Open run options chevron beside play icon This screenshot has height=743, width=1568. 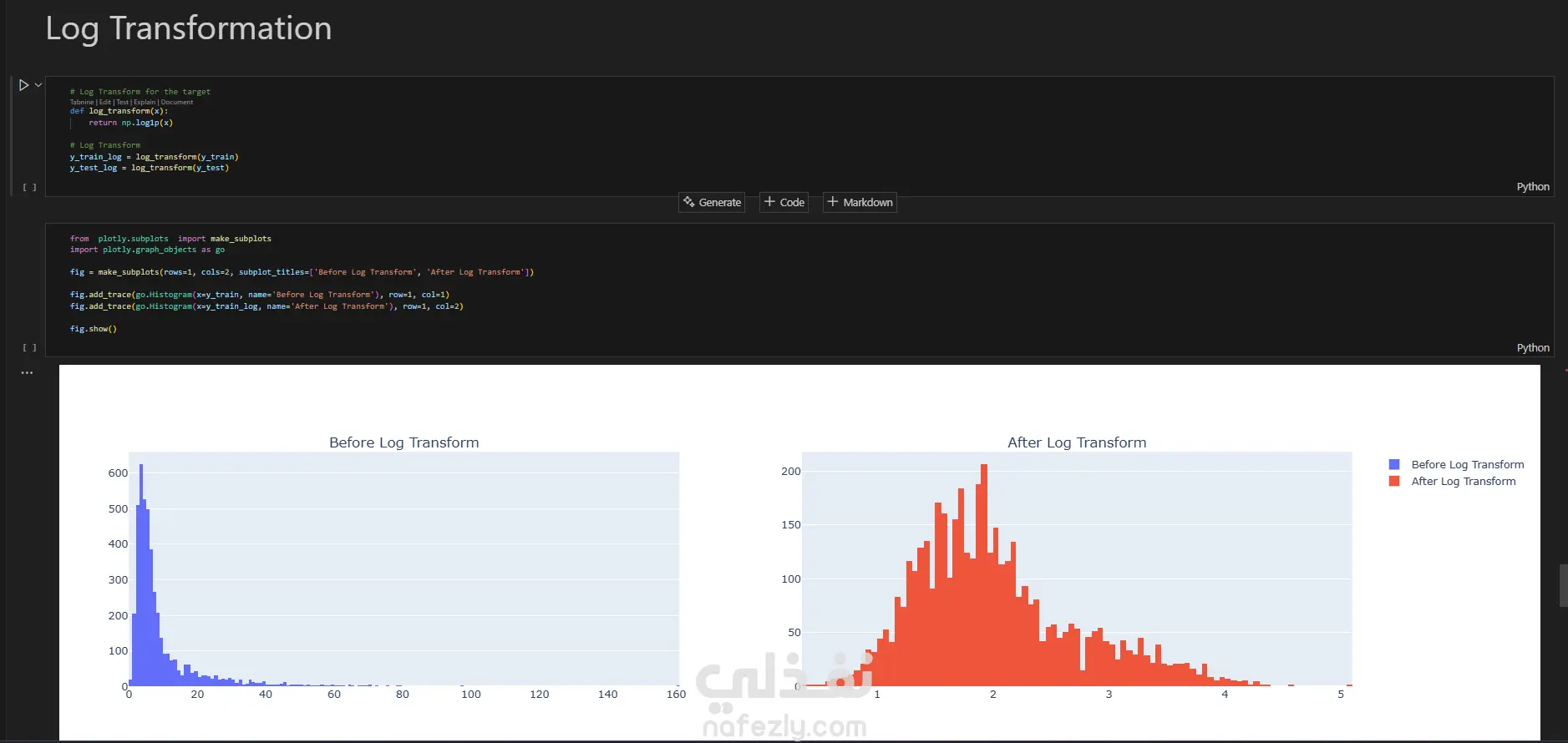click(x=38, y=85)
